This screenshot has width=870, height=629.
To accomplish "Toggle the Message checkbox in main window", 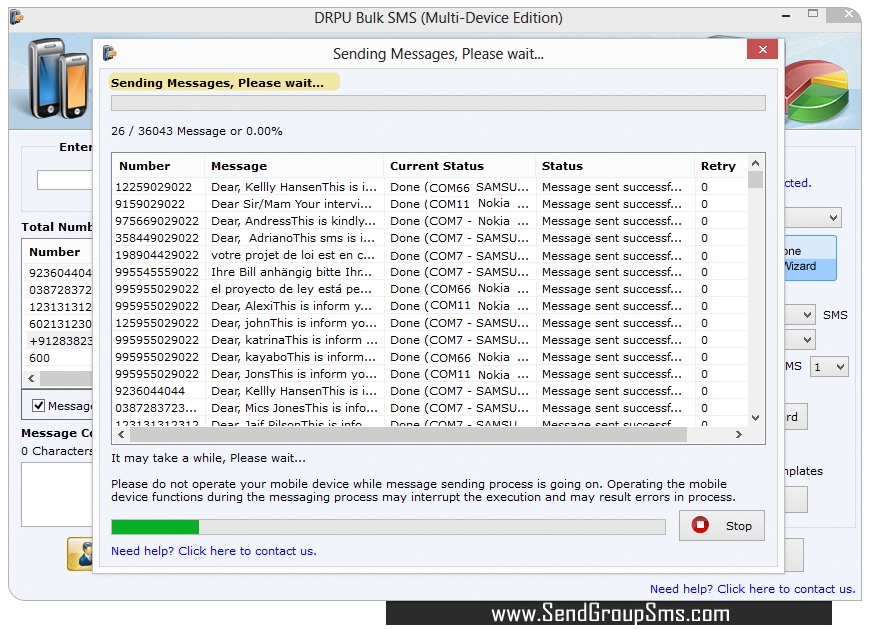I will (38, 405).
